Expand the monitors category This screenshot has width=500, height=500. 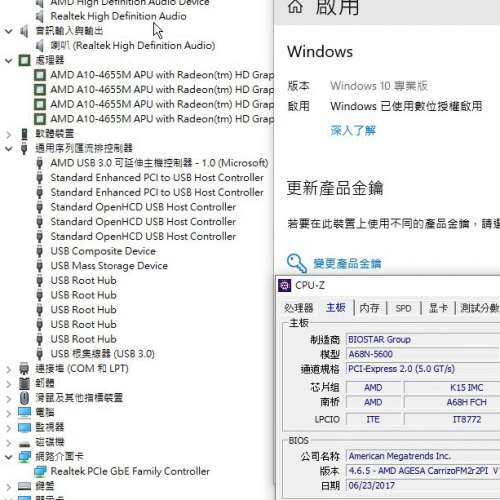click(x=9, y=427)
